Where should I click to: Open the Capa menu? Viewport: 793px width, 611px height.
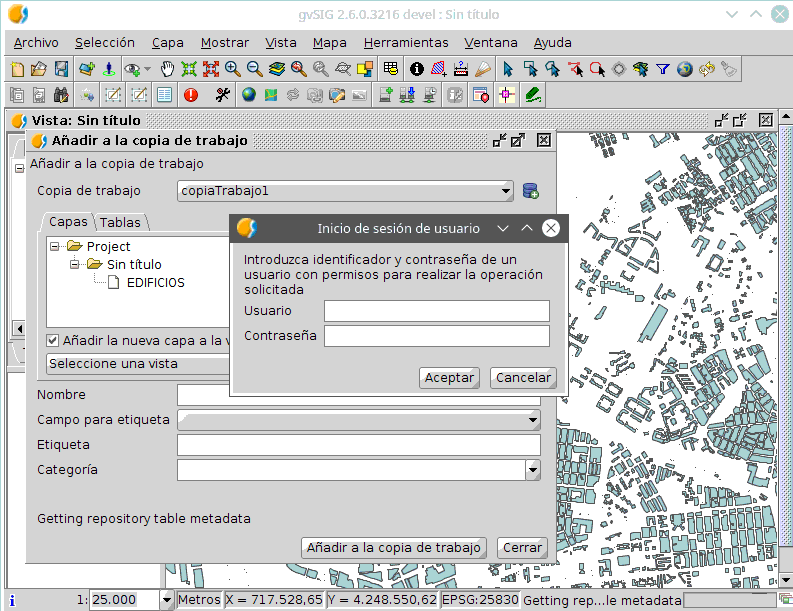167,43
